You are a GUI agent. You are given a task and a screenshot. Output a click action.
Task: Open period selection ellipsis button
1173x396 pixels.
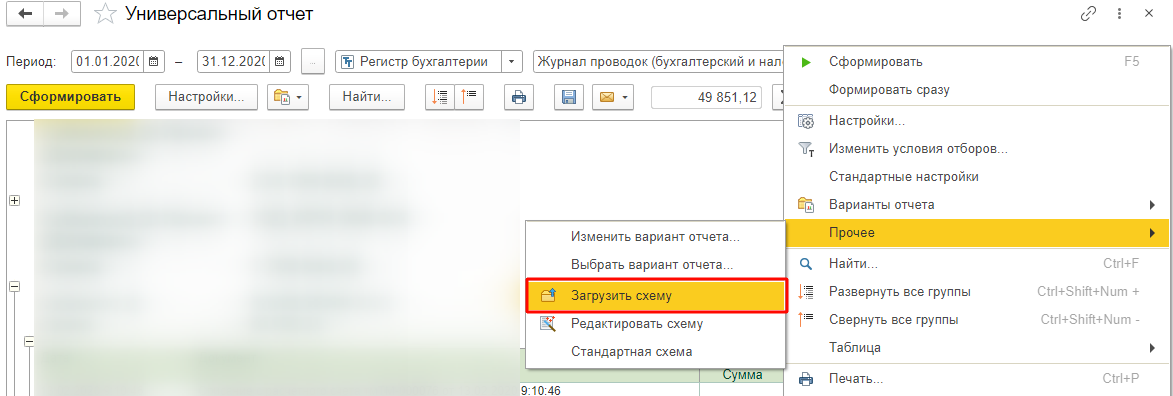pos(313,62)
